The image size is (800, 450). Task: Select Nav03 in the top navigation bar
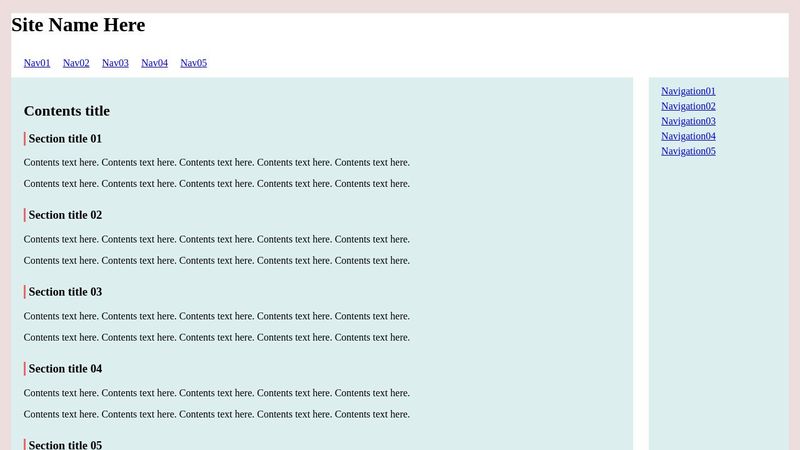115,63
